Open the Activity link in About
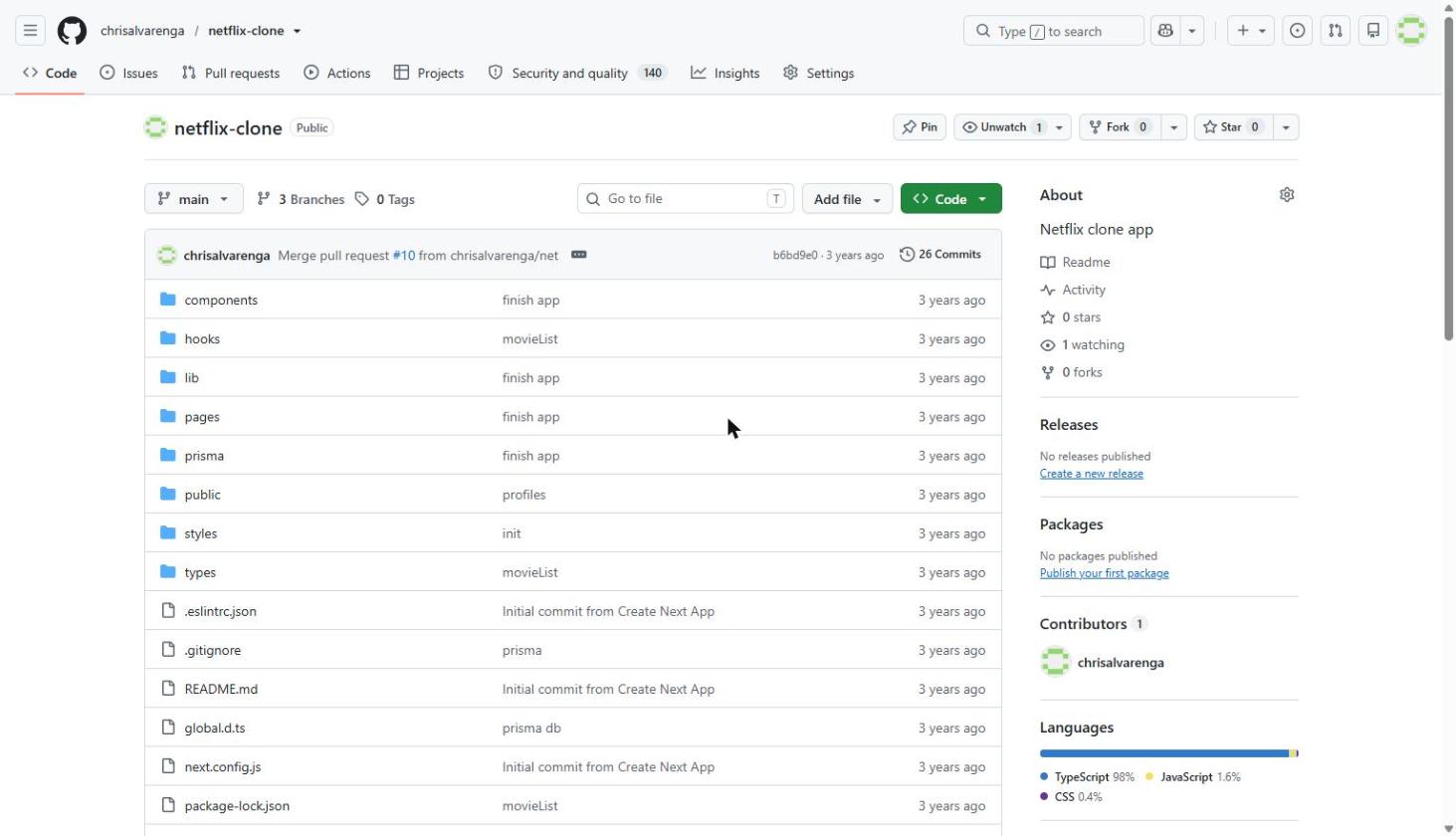 (x=1073, y=290)
